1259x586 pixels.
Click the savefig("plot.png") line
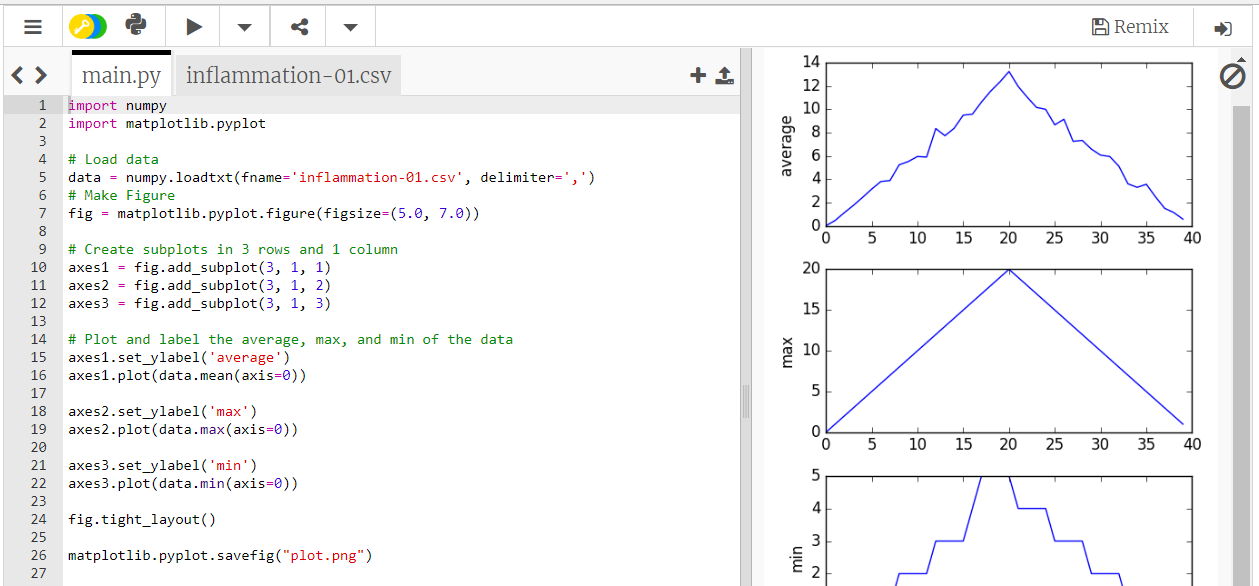click(220, 555)
